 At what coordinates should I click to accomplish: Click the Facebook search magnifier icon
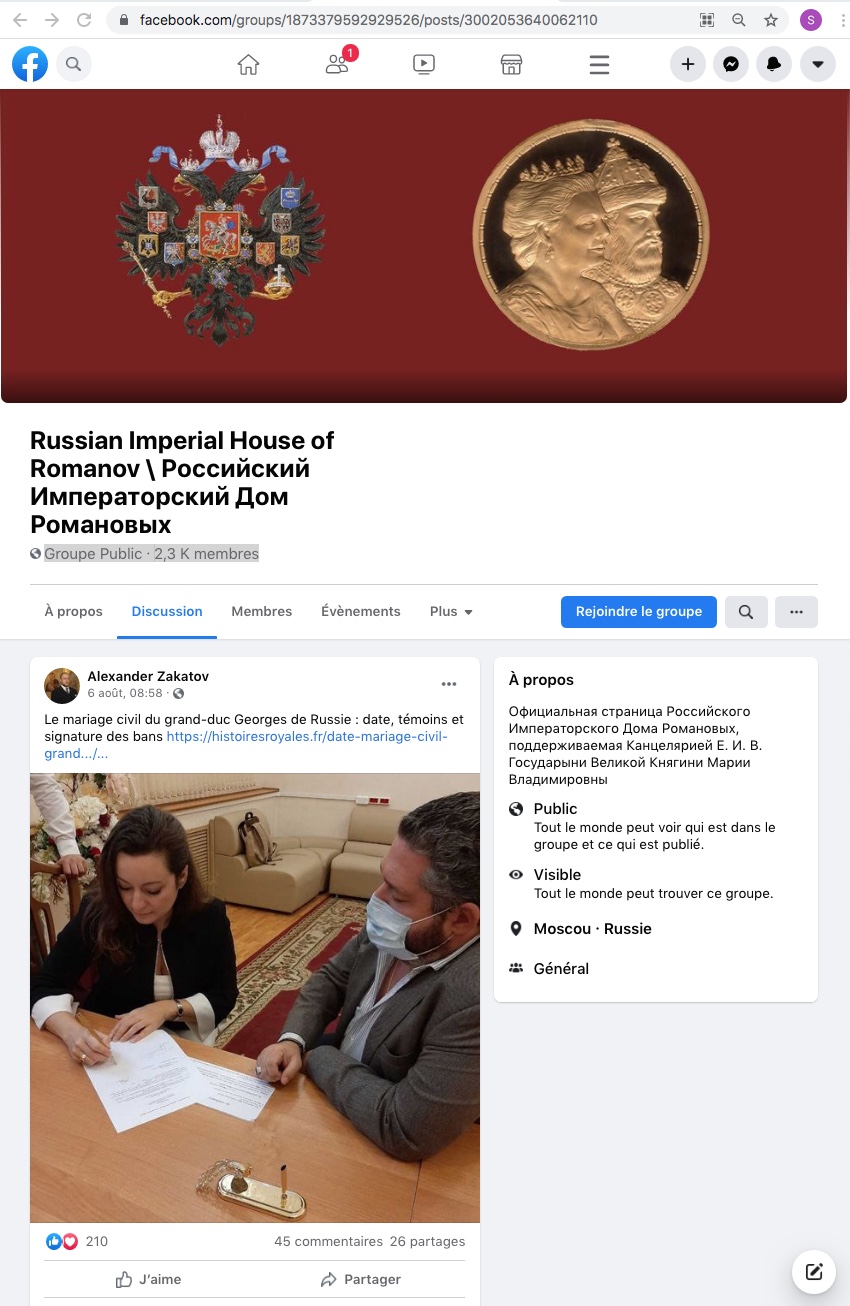tap(73, 64)
